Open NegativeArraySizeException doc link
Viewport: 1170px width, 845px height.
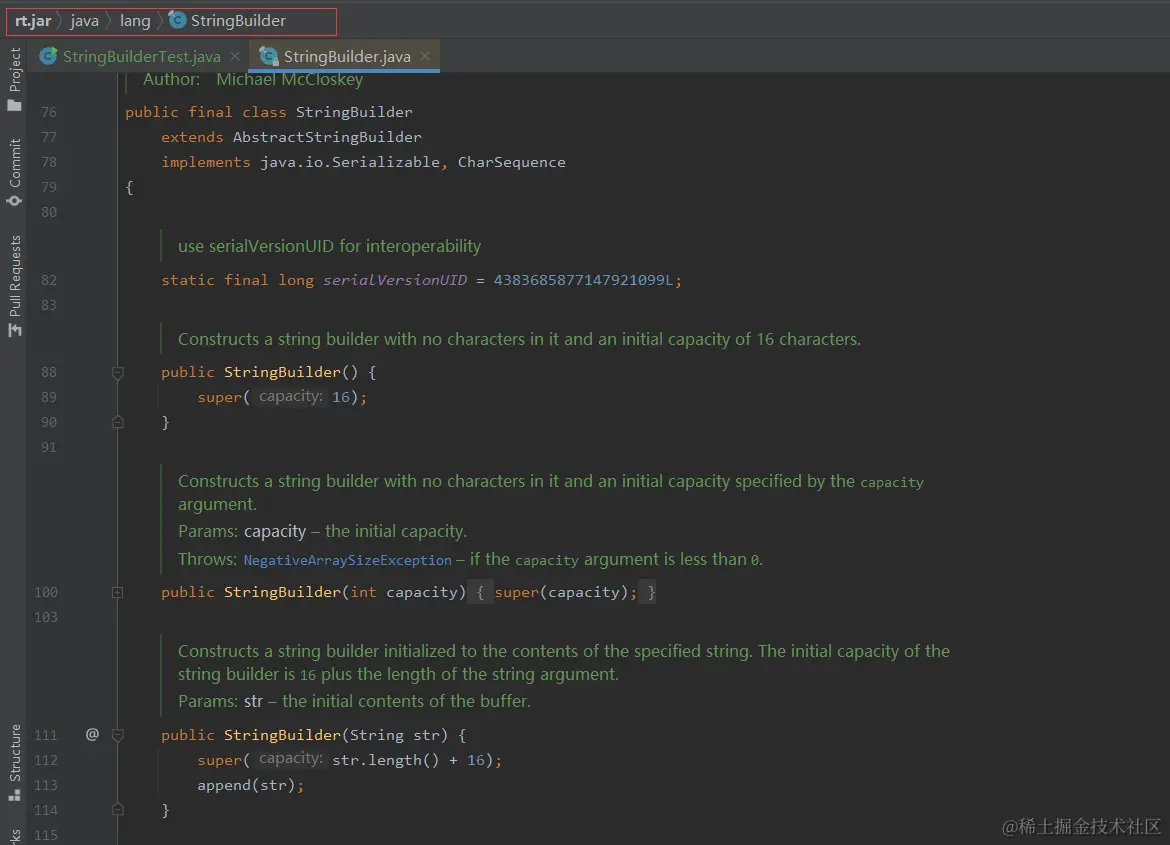347,560
